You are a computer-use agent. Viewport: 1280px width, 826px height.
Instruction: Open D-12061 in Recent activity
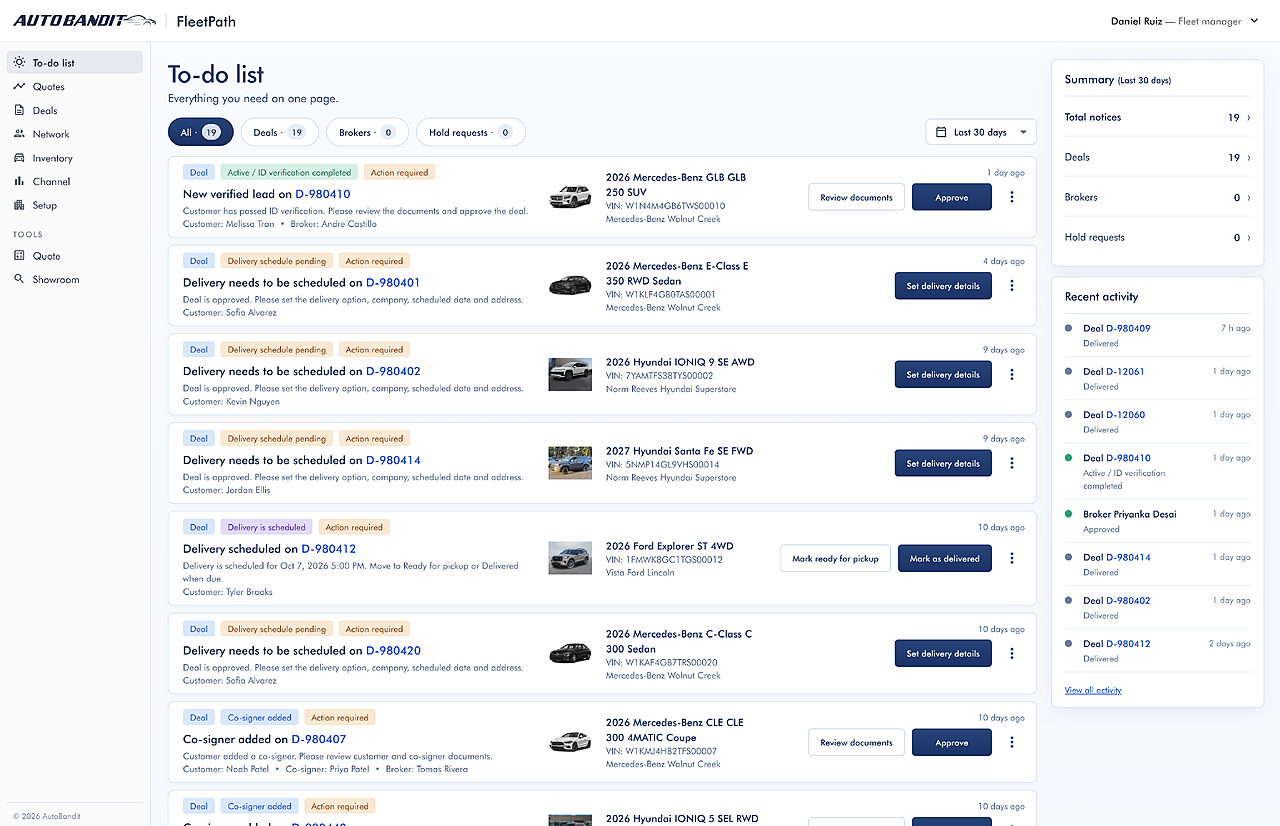(x=1125, y=371)
